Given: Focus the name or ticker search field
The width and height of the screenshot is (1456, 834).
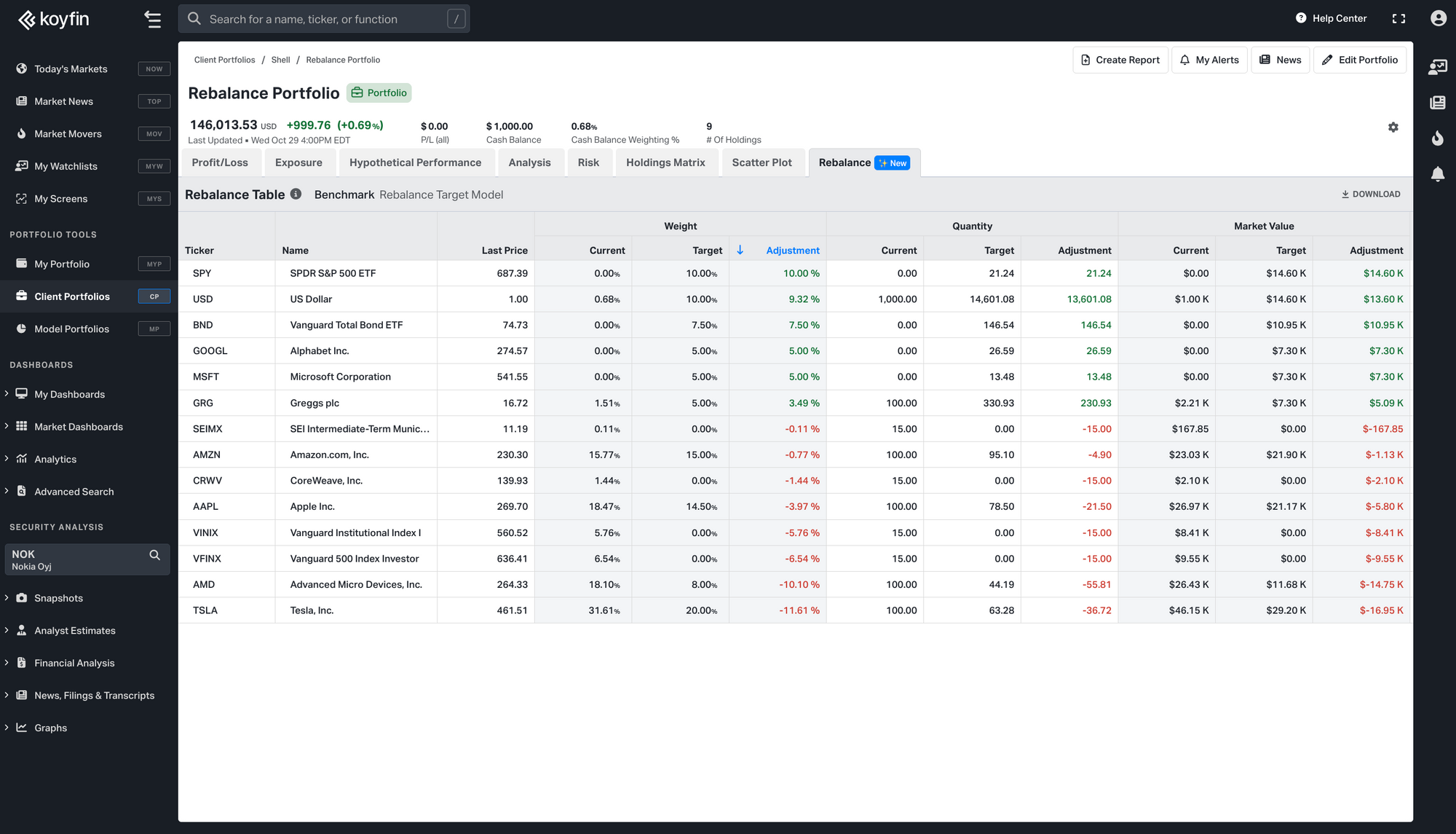Looking at the screenshot, I should (324, 20).
